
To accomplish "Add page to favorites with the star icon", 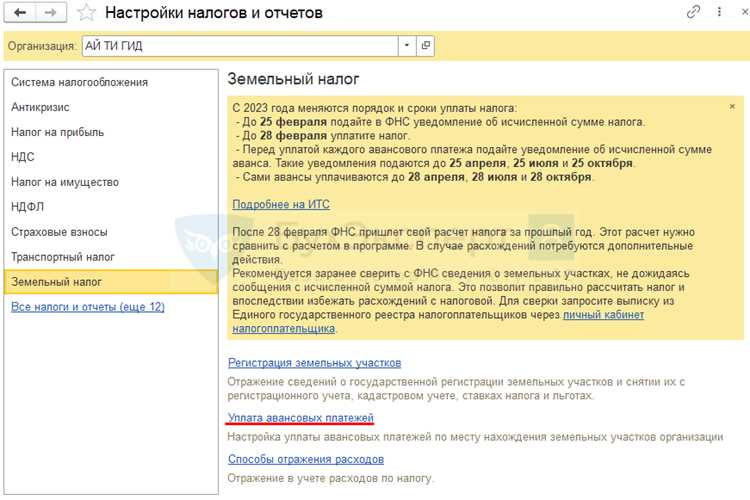I will click(x=87, y=13).
